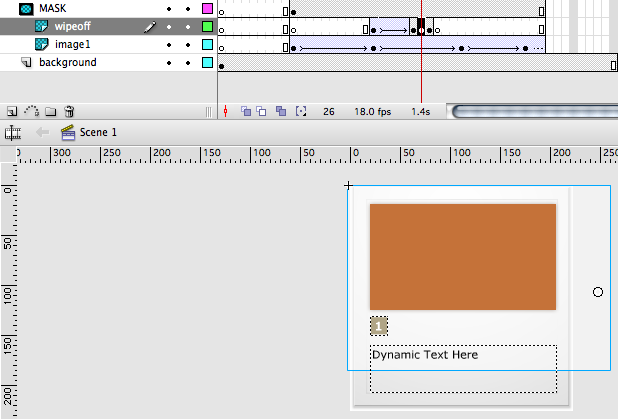Click the MASK layer mask icon

pos(26,9)
